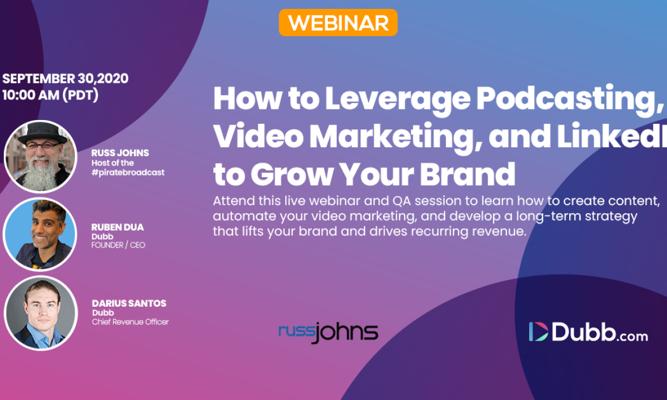
Task: Click Ruben Dua's profile photo
Action: tap(40, 234)
